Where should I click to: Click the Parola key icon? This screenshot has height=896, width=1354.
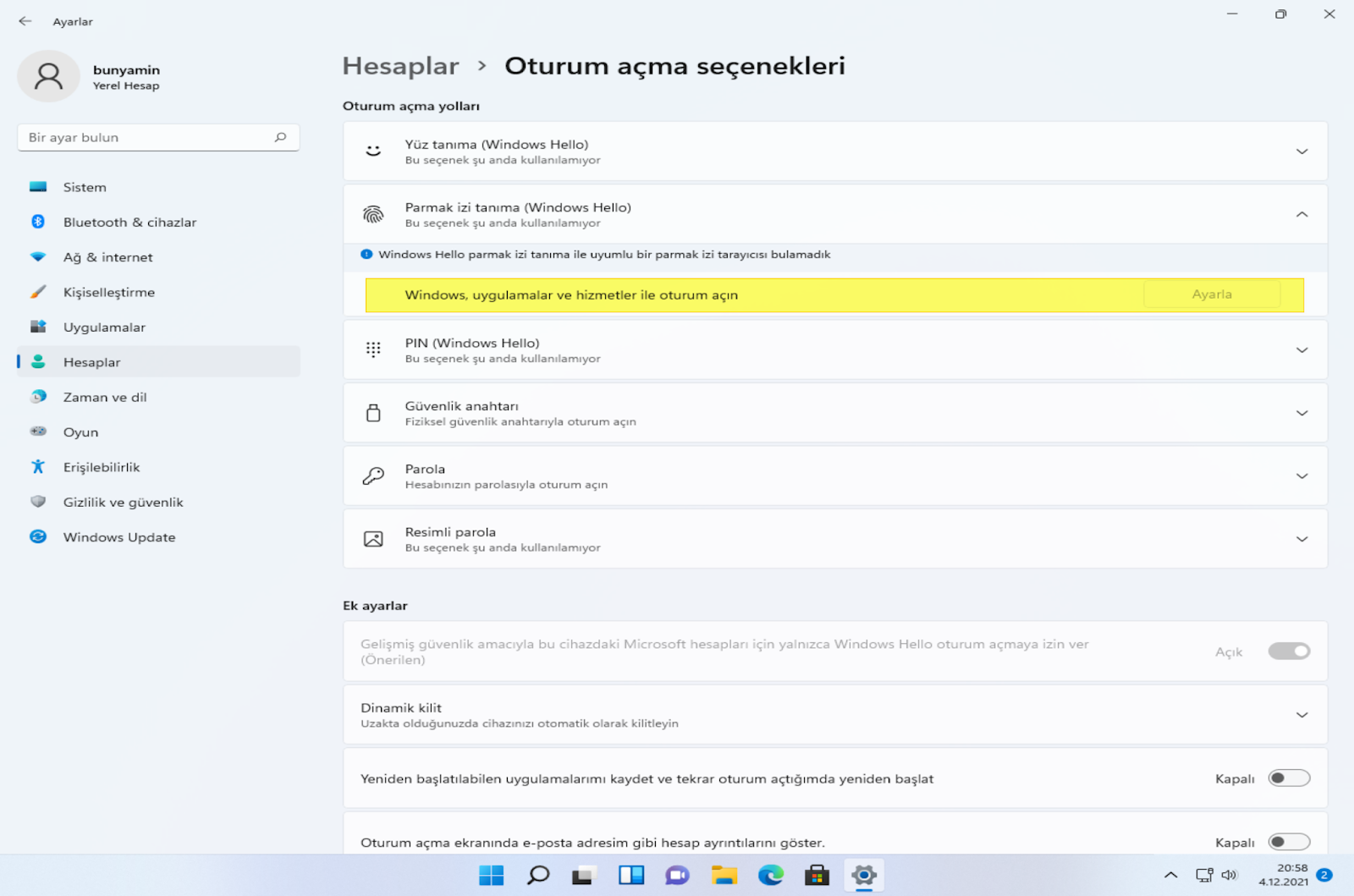pyautogui.click(x=373, y=475)
